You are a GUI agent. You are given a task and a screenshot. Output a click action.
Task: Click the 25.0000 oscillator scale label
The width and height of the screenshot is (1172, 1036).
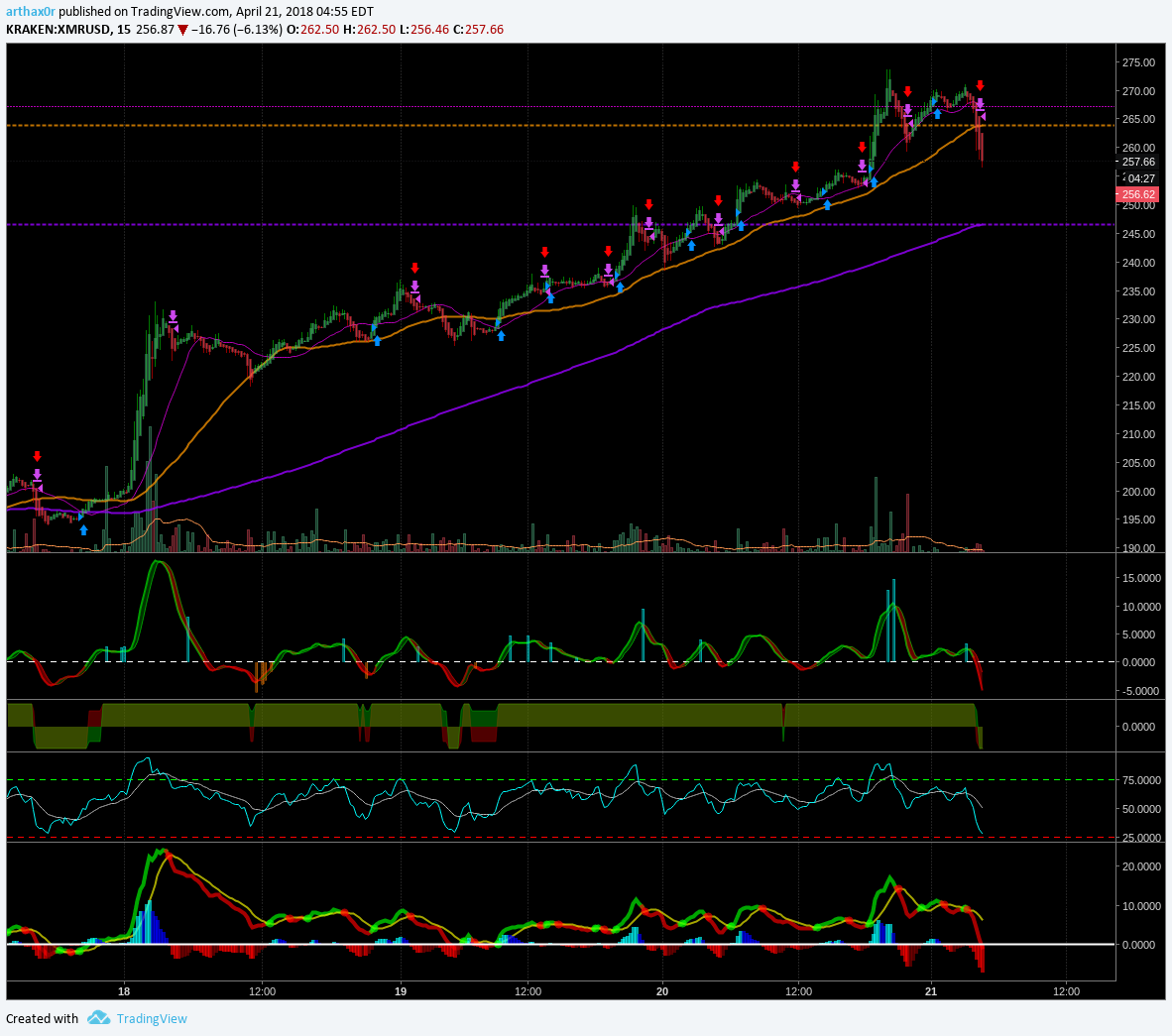(x=1141, y=838)
